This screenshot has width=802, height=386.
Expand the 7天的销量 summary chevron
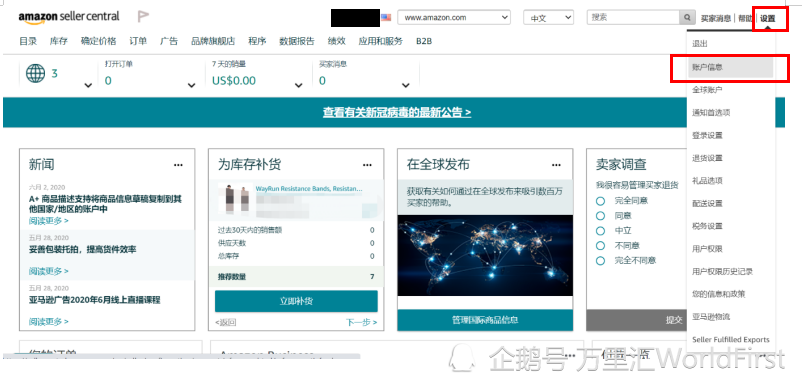pyautogui.click(x=298, y=85)
